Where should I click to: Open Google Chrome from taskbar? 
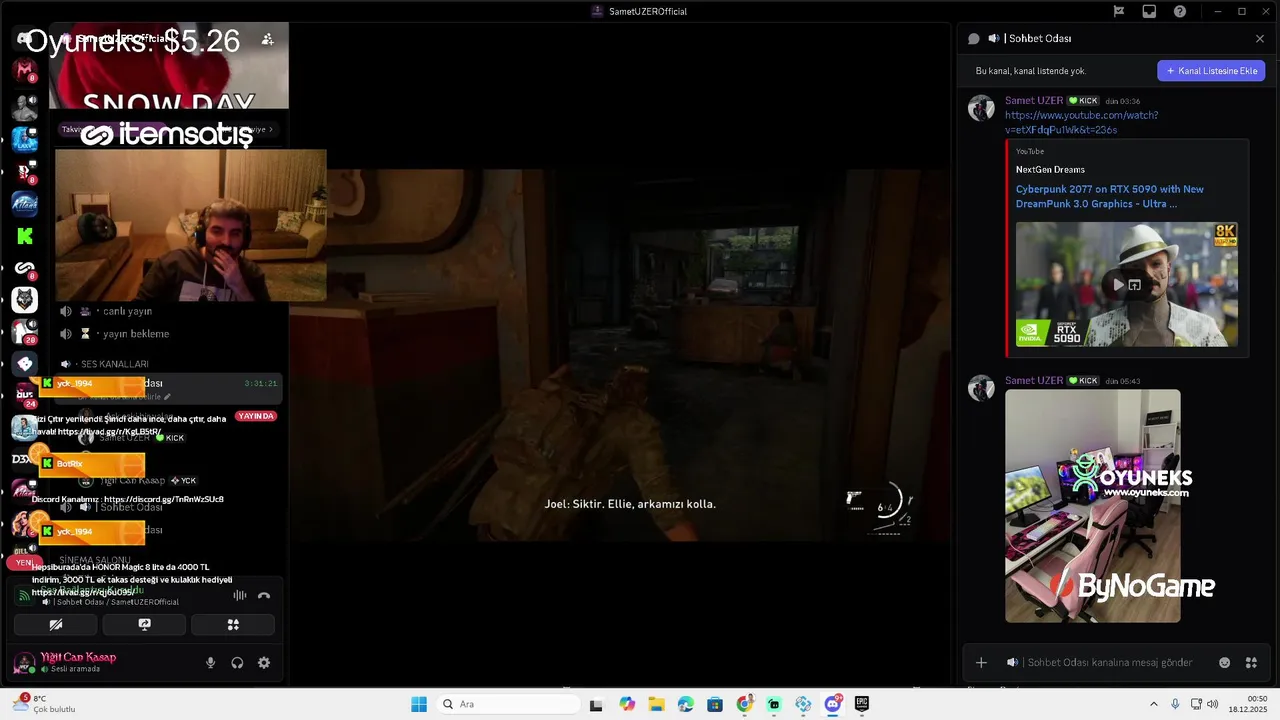(x=744, y=704)
